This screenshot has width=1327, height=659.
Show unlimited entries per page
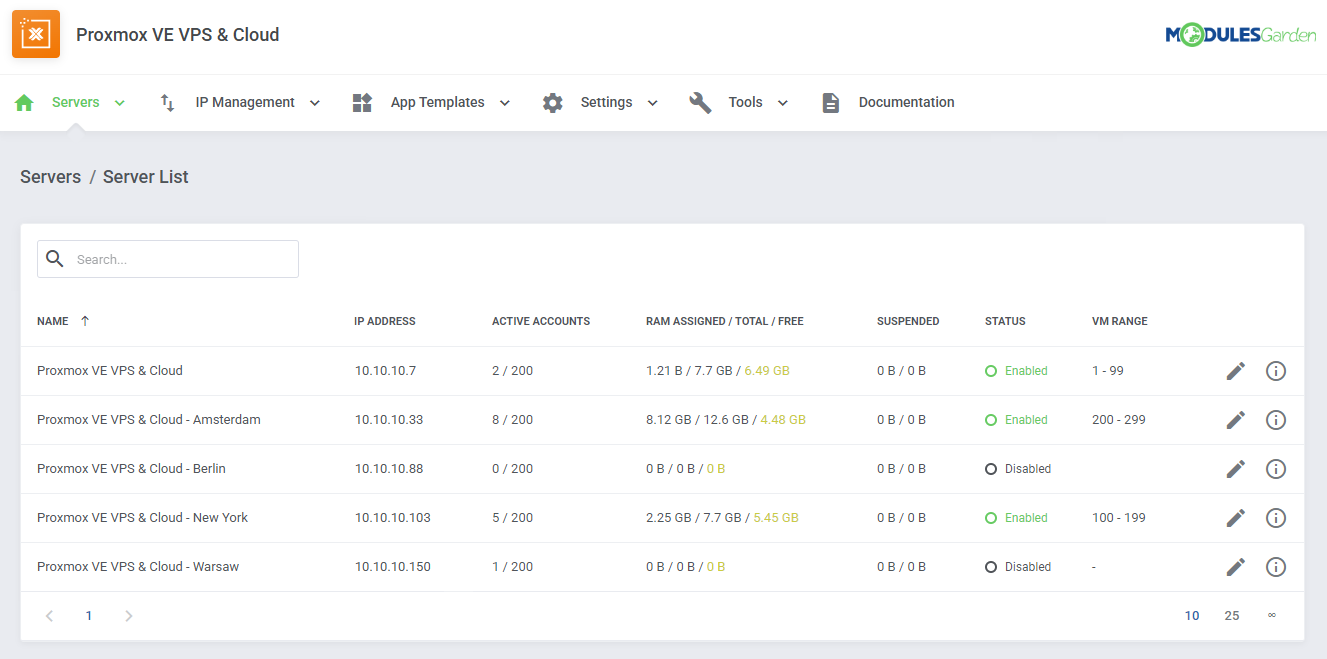[x=1272, y=616]
